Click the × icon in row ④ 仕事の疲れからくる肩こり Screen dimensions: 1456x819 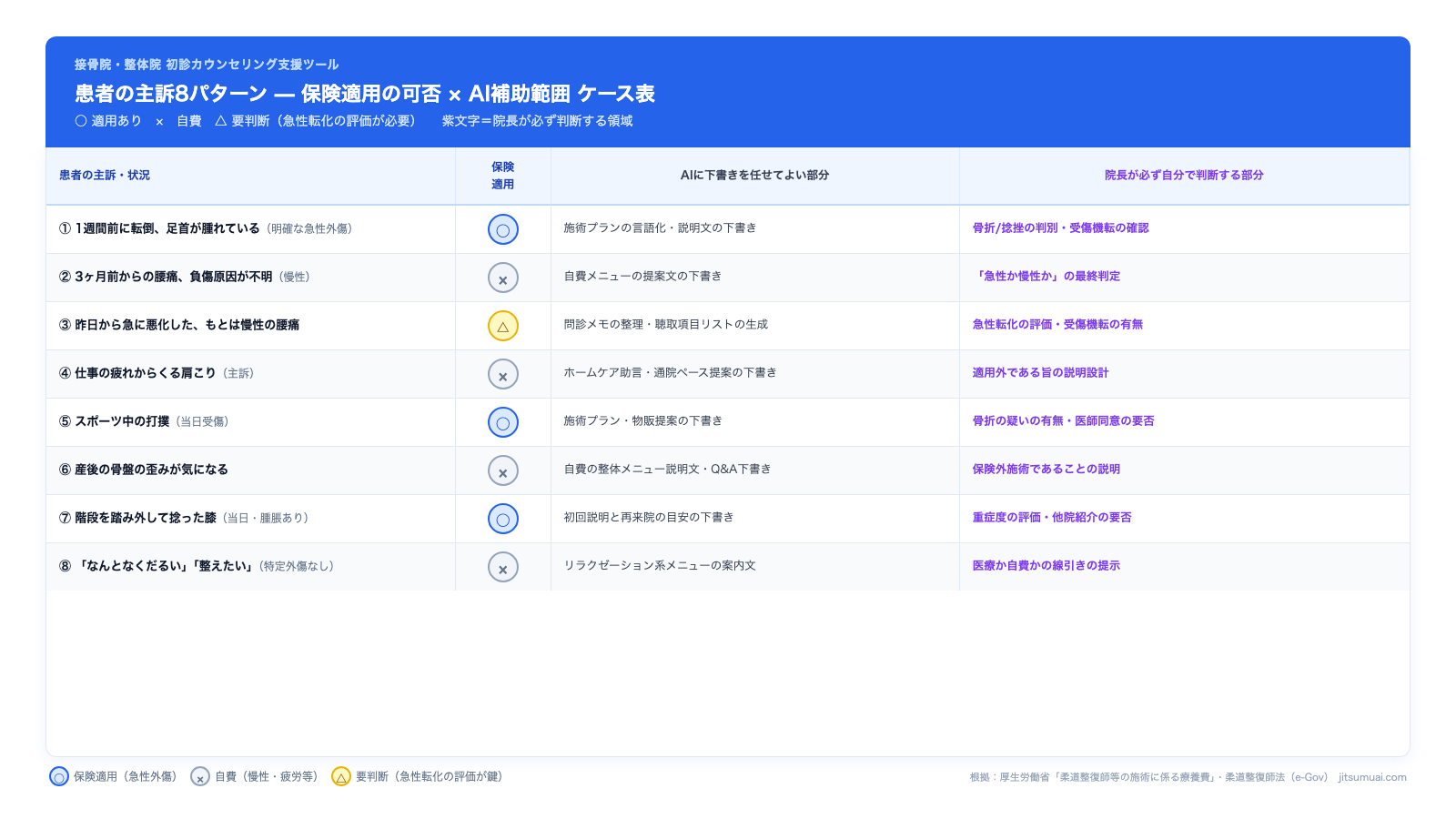503,374
